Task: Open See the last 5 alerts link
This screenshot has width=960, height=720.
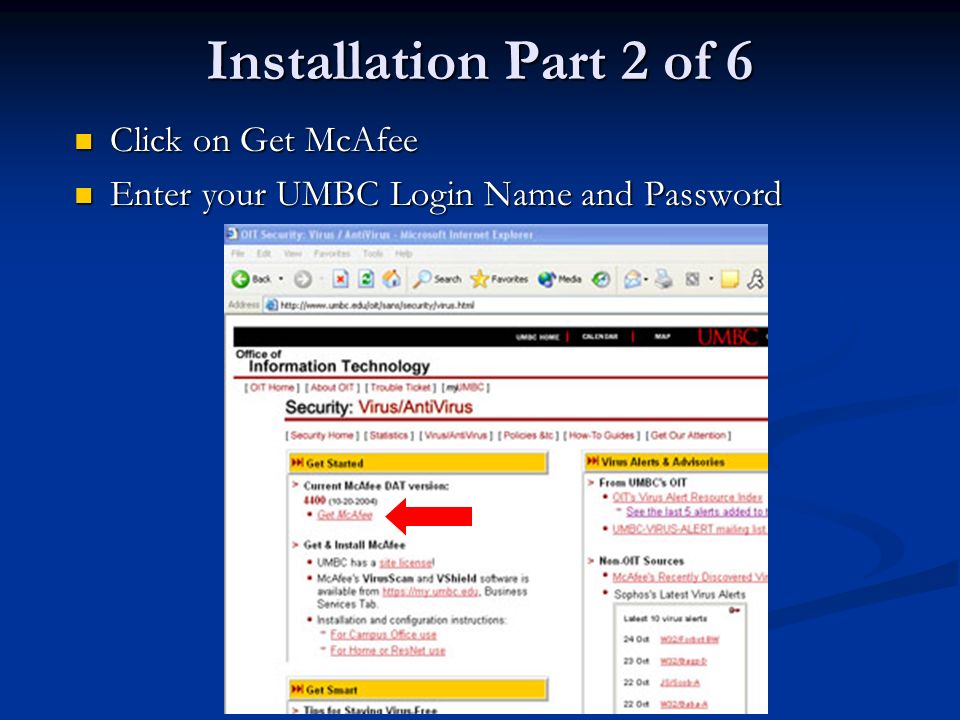Action: pos(696,511)
